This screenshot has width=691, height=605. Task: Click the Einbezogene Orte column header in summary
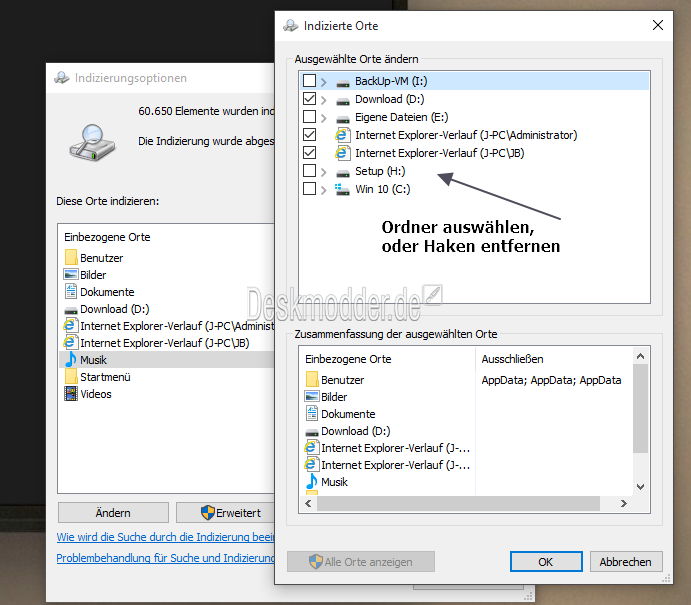tap(348, 359)
